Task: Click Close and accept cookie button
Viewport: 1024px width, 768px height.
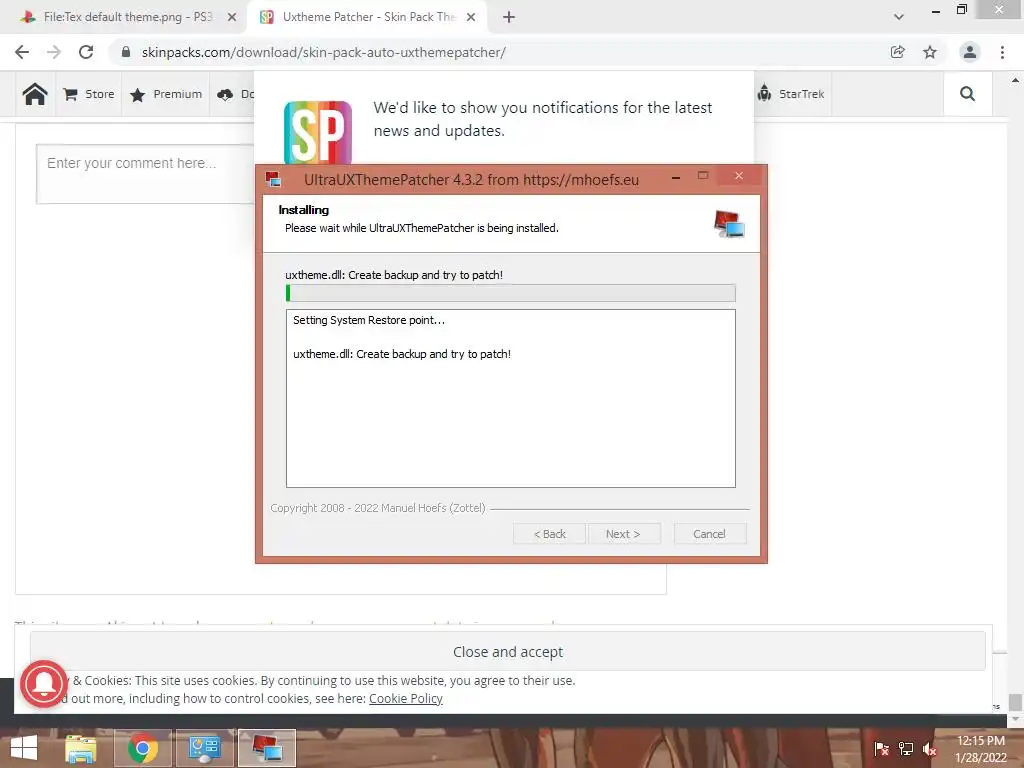Action: [x=507, y=651]
